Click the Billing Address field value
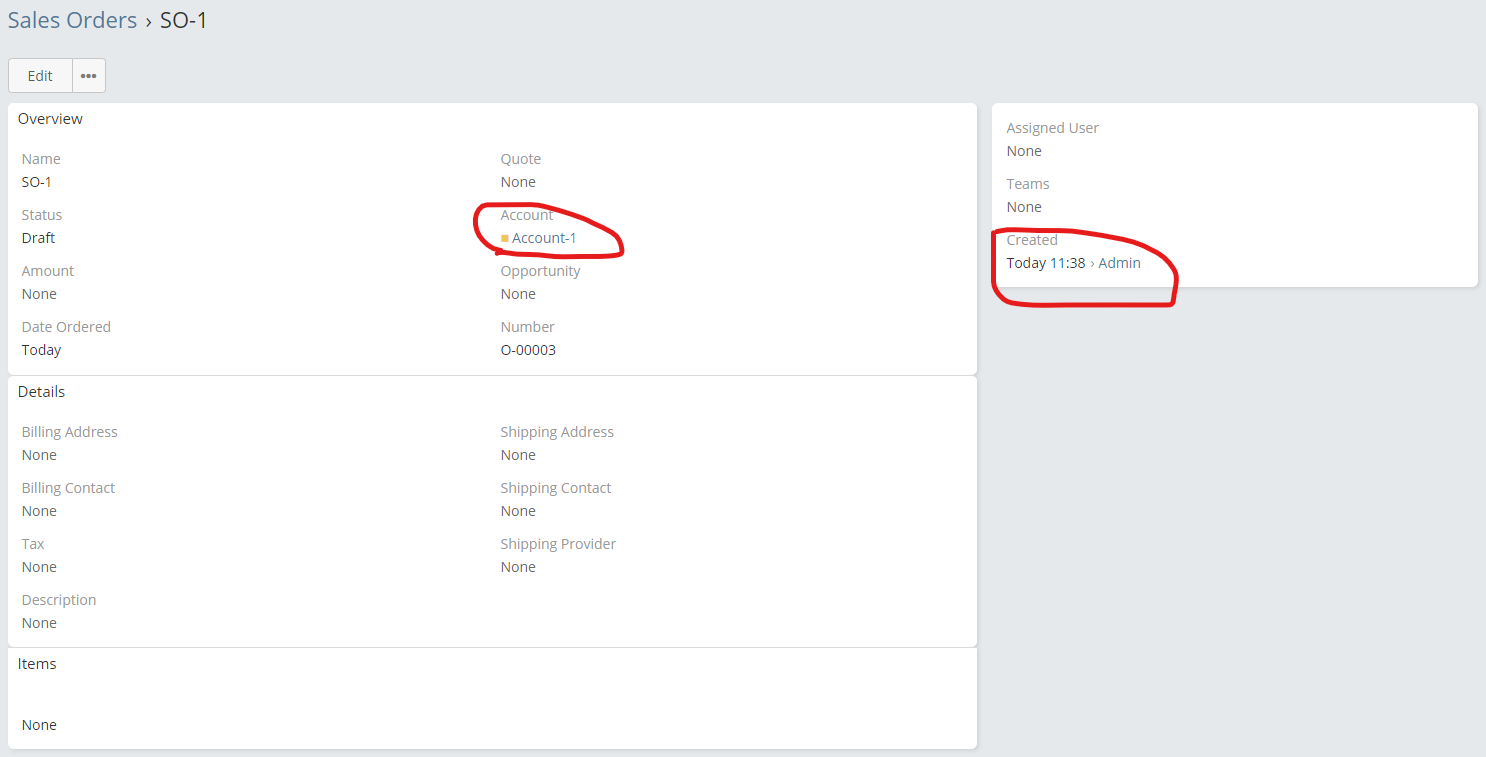1486x757 pixels. click(39, 455)
